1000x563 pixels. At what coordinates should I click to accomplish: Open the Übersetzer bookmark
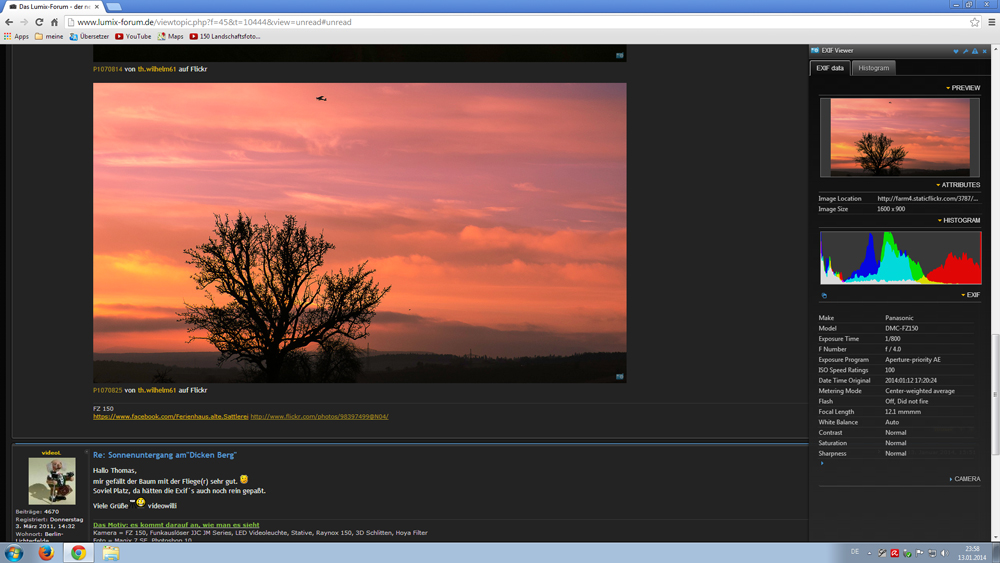click(x=89, y=36)
